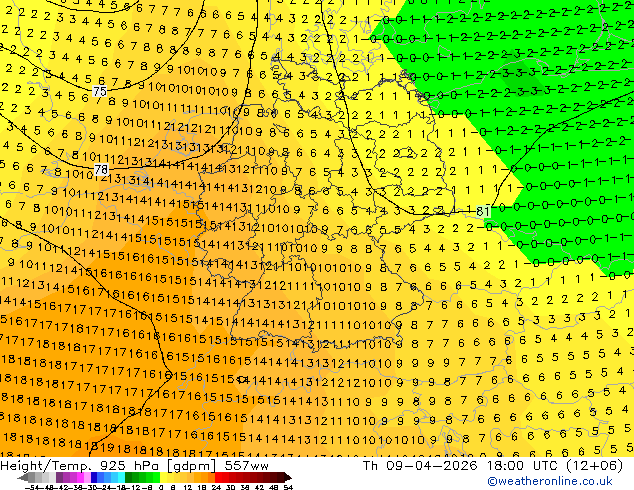The width and height of the screenshot is (634, 490).
Task: Click the bright red segment of the color scale
Action: point(218,477)
